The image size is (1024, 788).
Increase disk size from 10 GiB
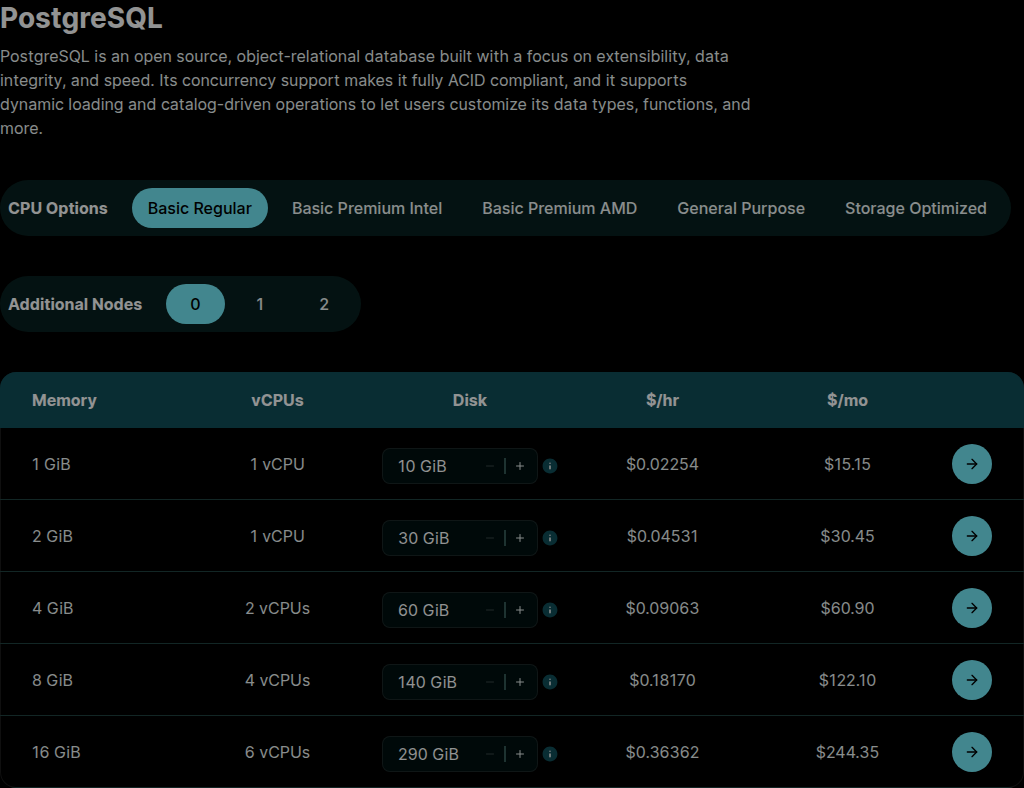click(x=520, y=466)
